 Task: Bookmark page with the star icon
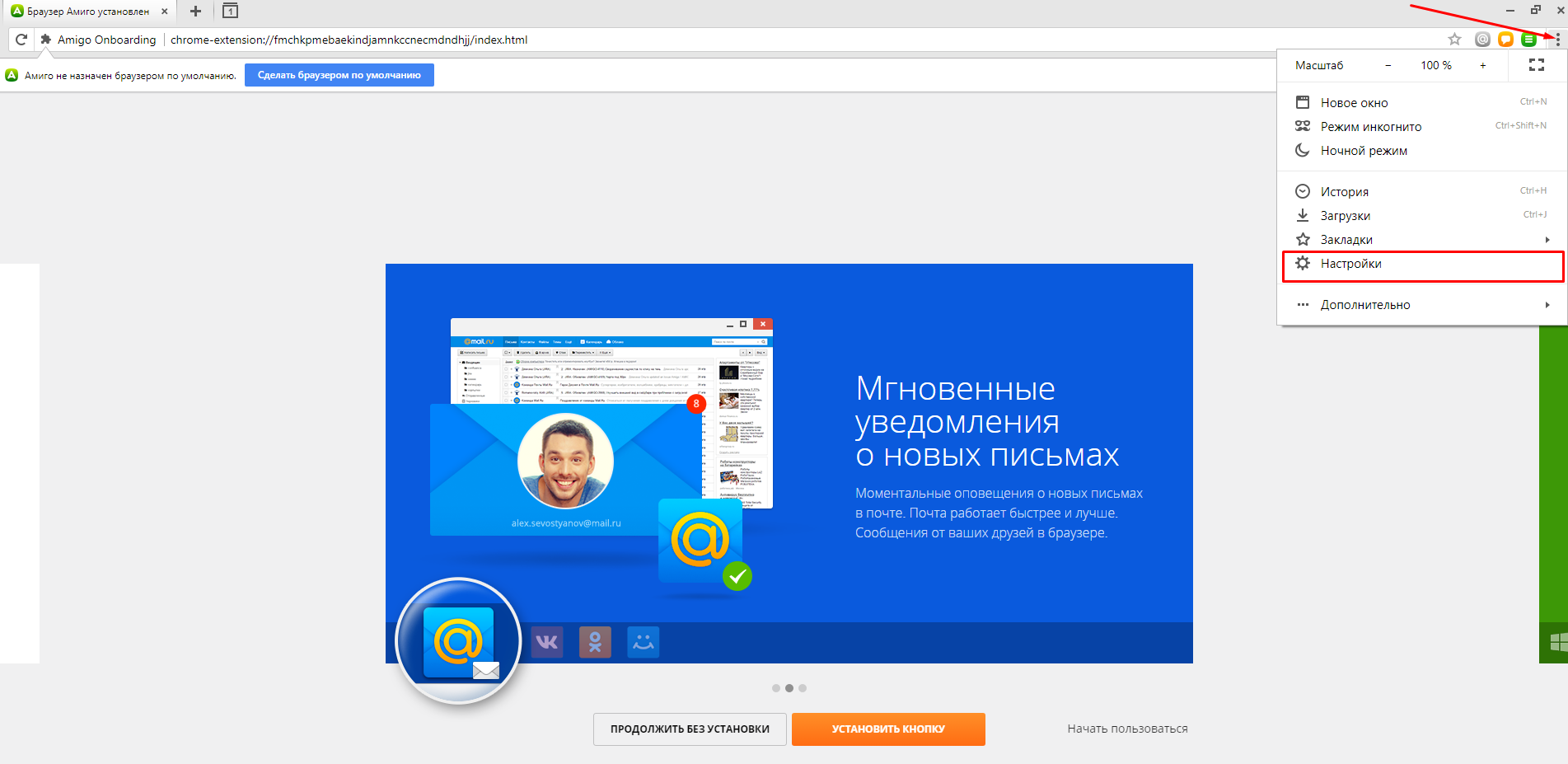coord(1454,40)
